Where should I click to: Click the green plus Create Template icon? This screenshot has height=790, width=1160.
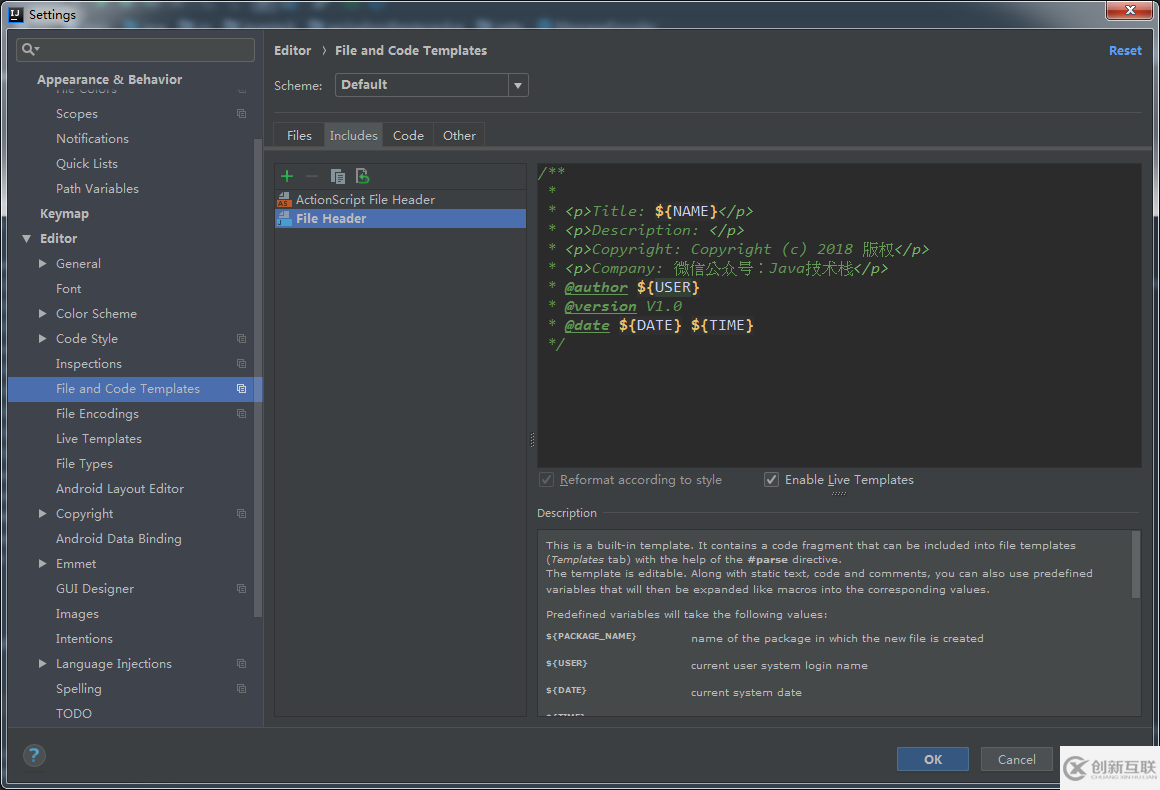[287, 176]
